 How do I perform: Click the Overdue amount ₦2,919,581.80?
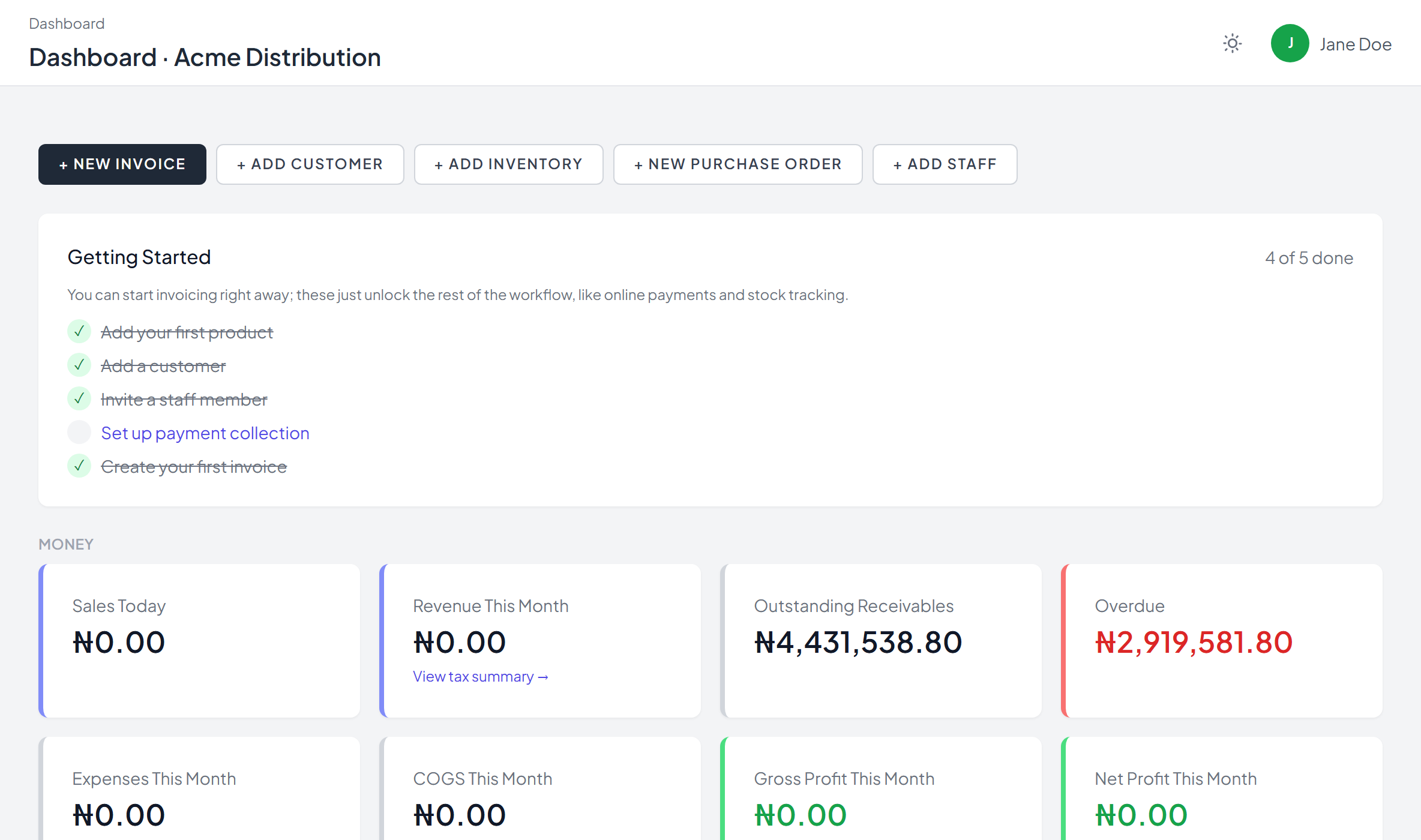tap(1194, 643)
